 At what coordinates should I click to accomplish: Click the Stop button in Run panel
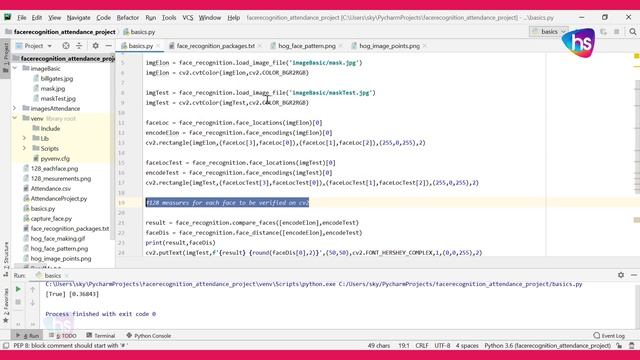pyautogui.click(x=18, y=302)
